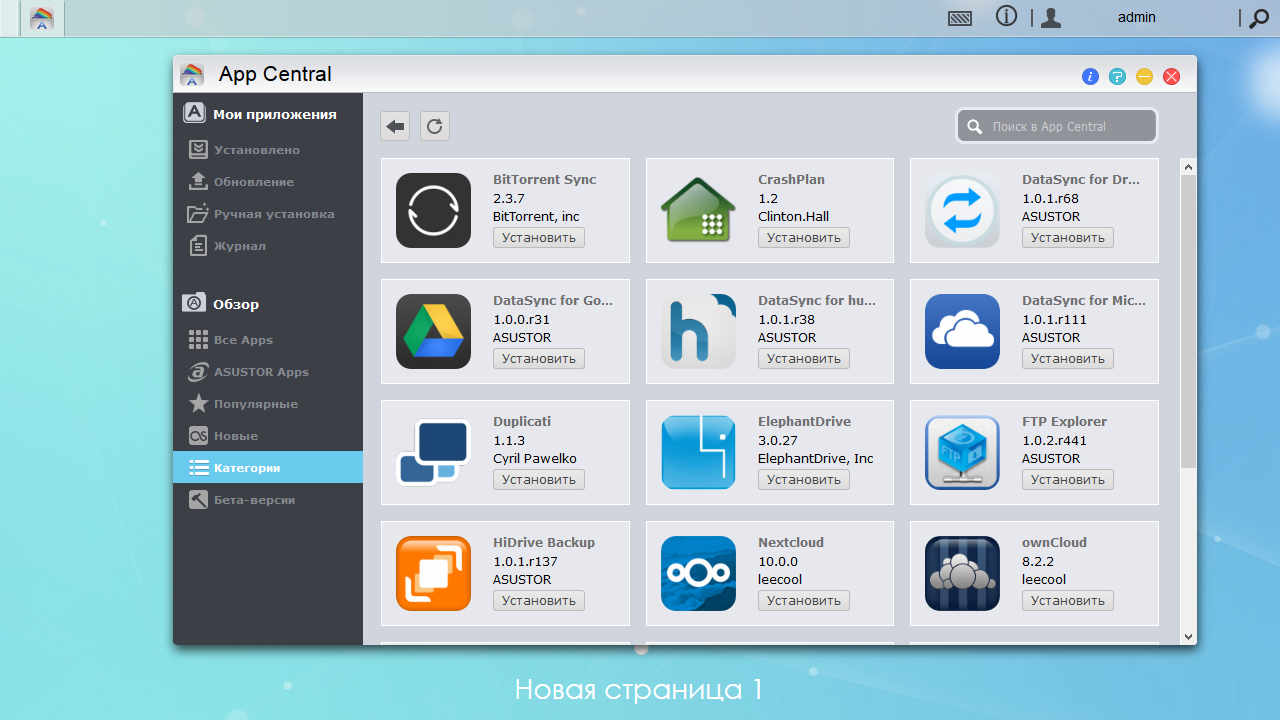Open the CrashPlan green house icon
This screenshot has height=720, width=1280.
coord(698,210)
